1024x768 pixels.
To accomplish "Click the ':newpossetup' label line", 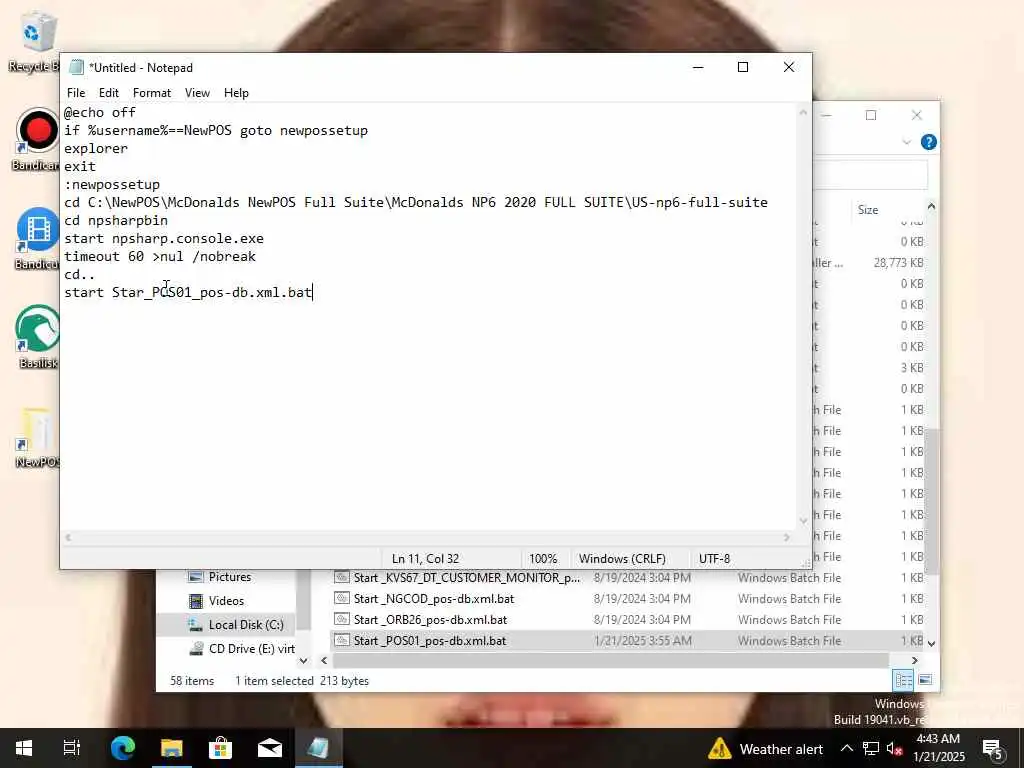I will tap(112, 184).
